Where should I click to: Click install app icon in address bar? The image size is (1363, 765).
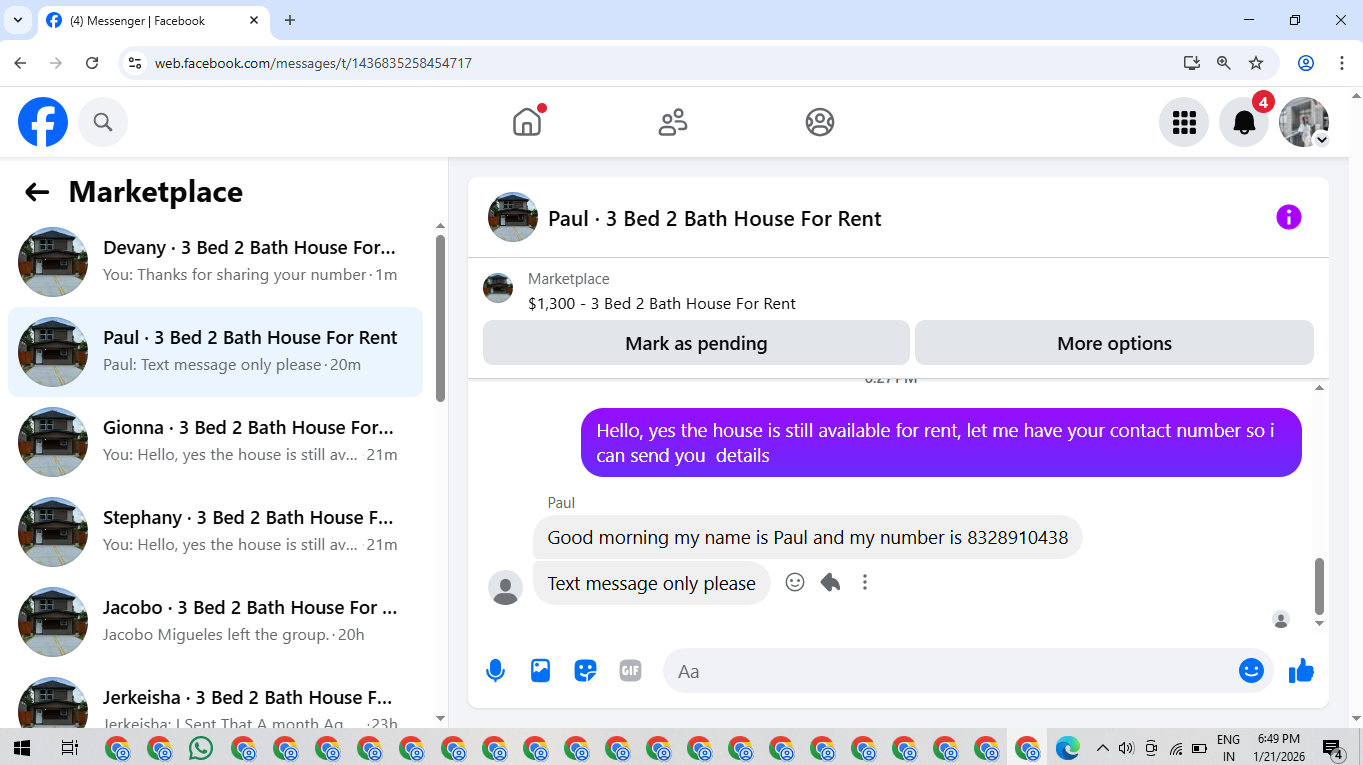(1191, 63)
